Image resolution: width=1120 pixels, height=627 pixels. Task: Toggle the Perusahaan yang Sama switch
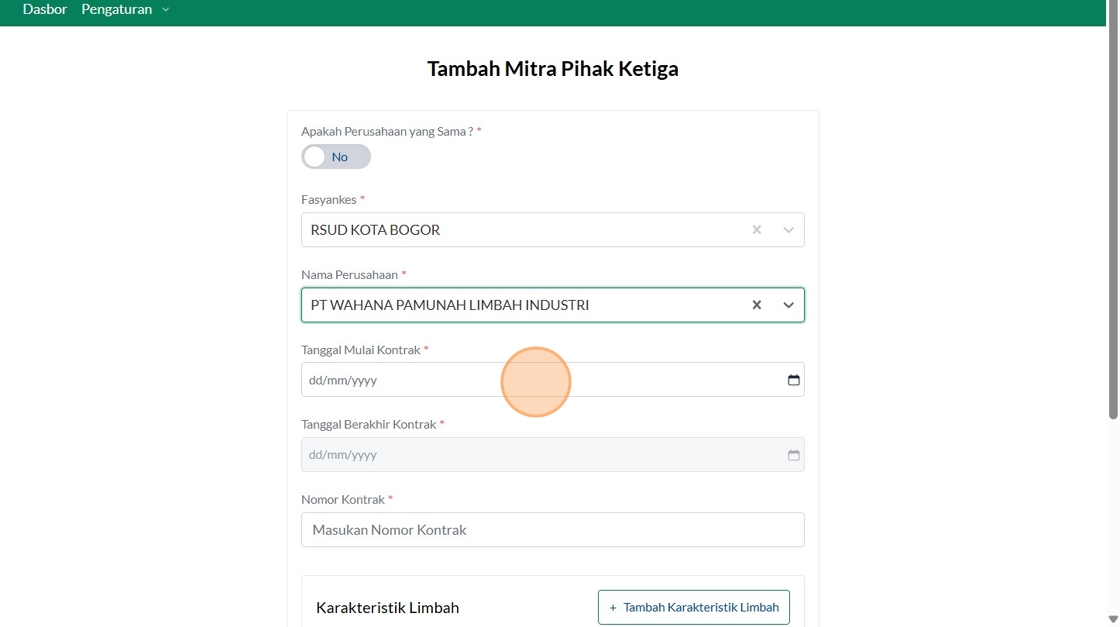tap(336, 157)
